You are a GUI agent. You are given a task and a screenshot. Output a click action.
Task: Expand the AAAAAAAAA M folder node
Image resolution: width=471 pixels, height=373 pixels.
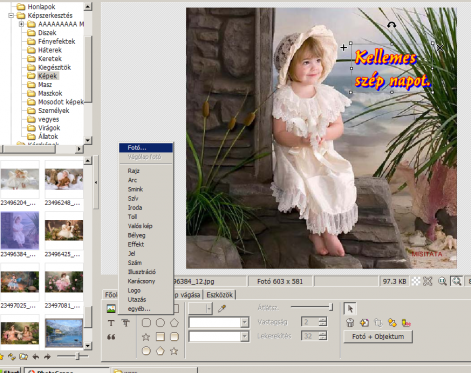tap(21, 24)
